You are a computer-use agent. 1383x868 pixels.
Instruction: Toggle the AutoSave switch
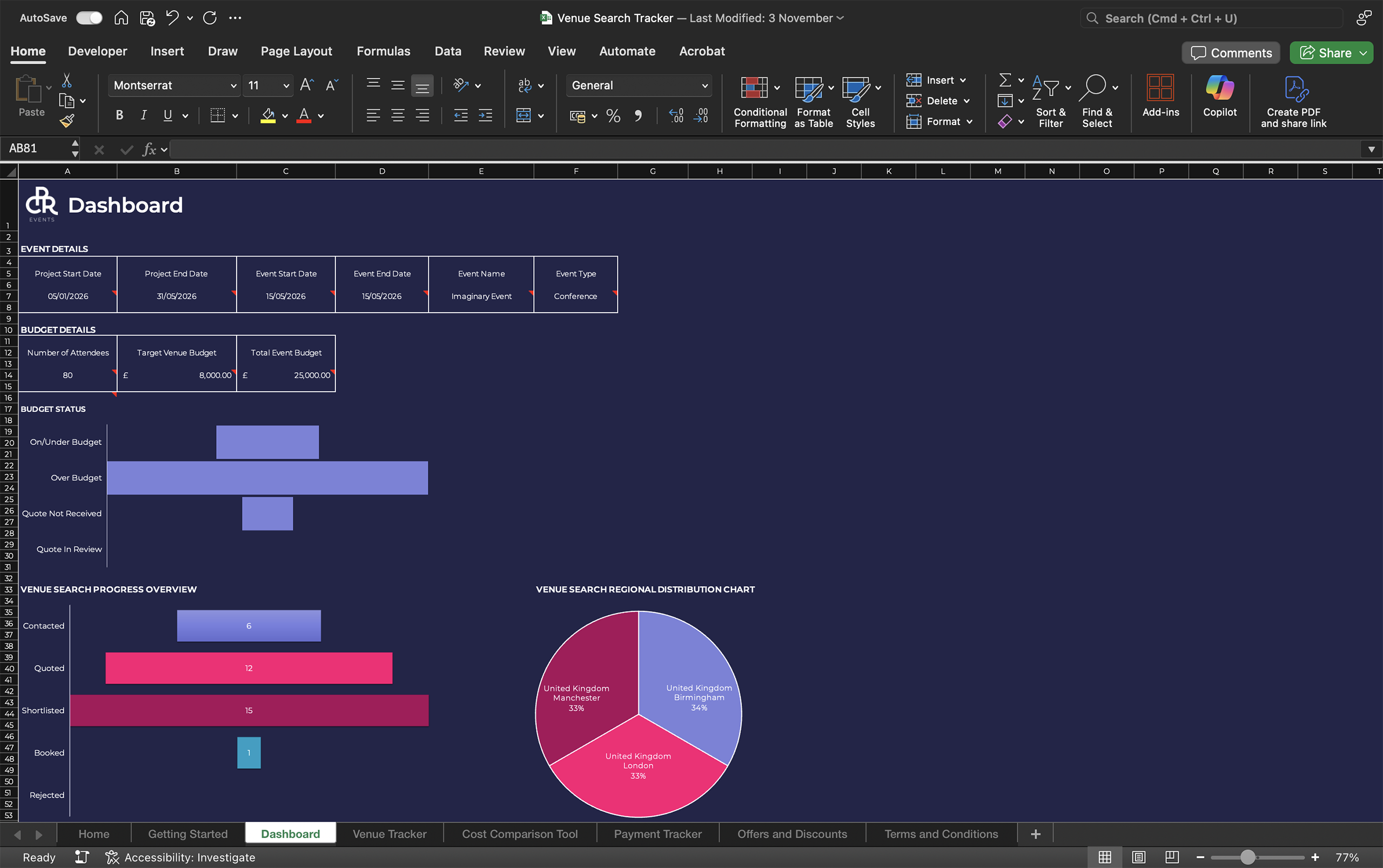coord(89,18)
